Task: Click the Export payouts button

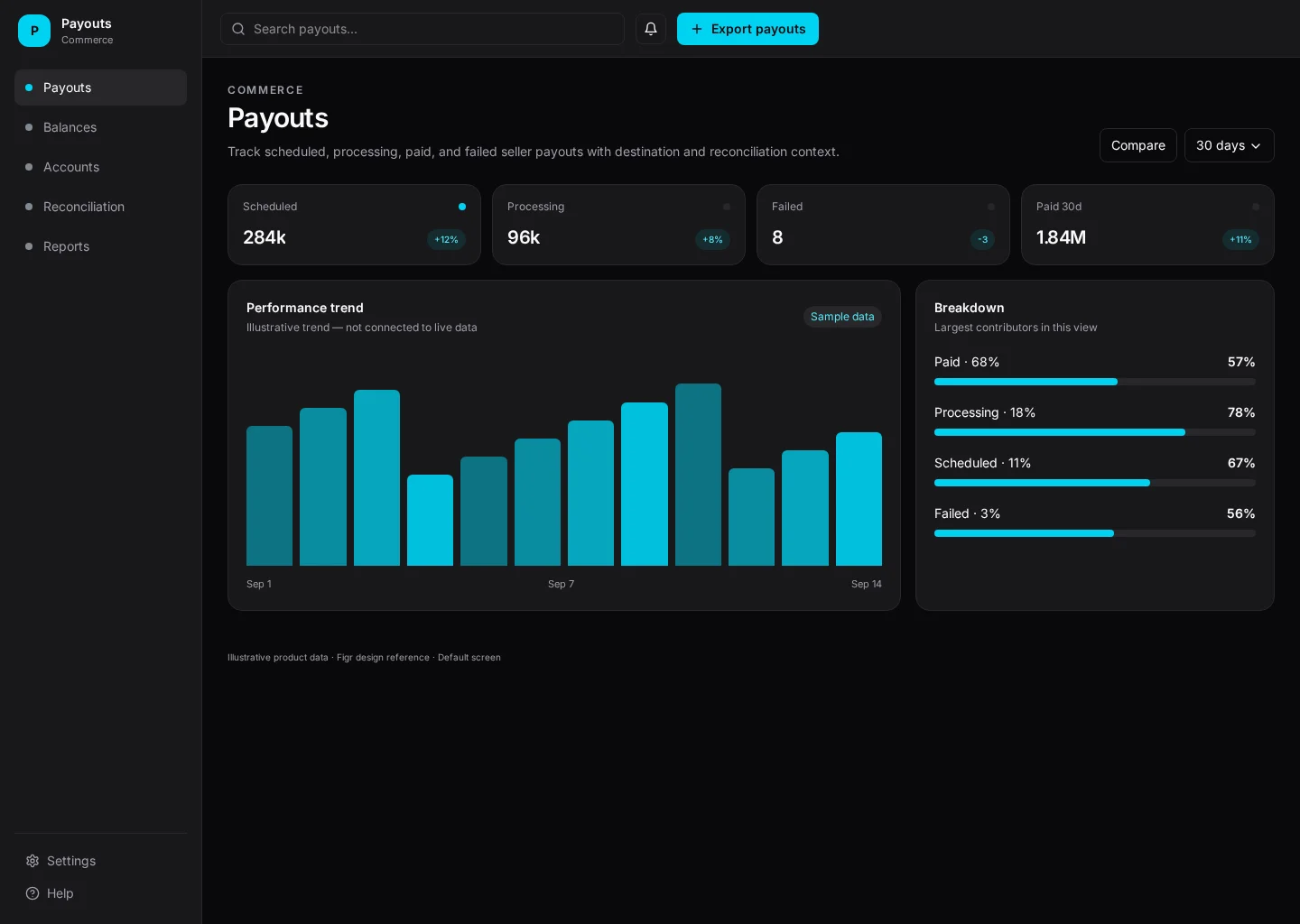Action: (747, 29)
